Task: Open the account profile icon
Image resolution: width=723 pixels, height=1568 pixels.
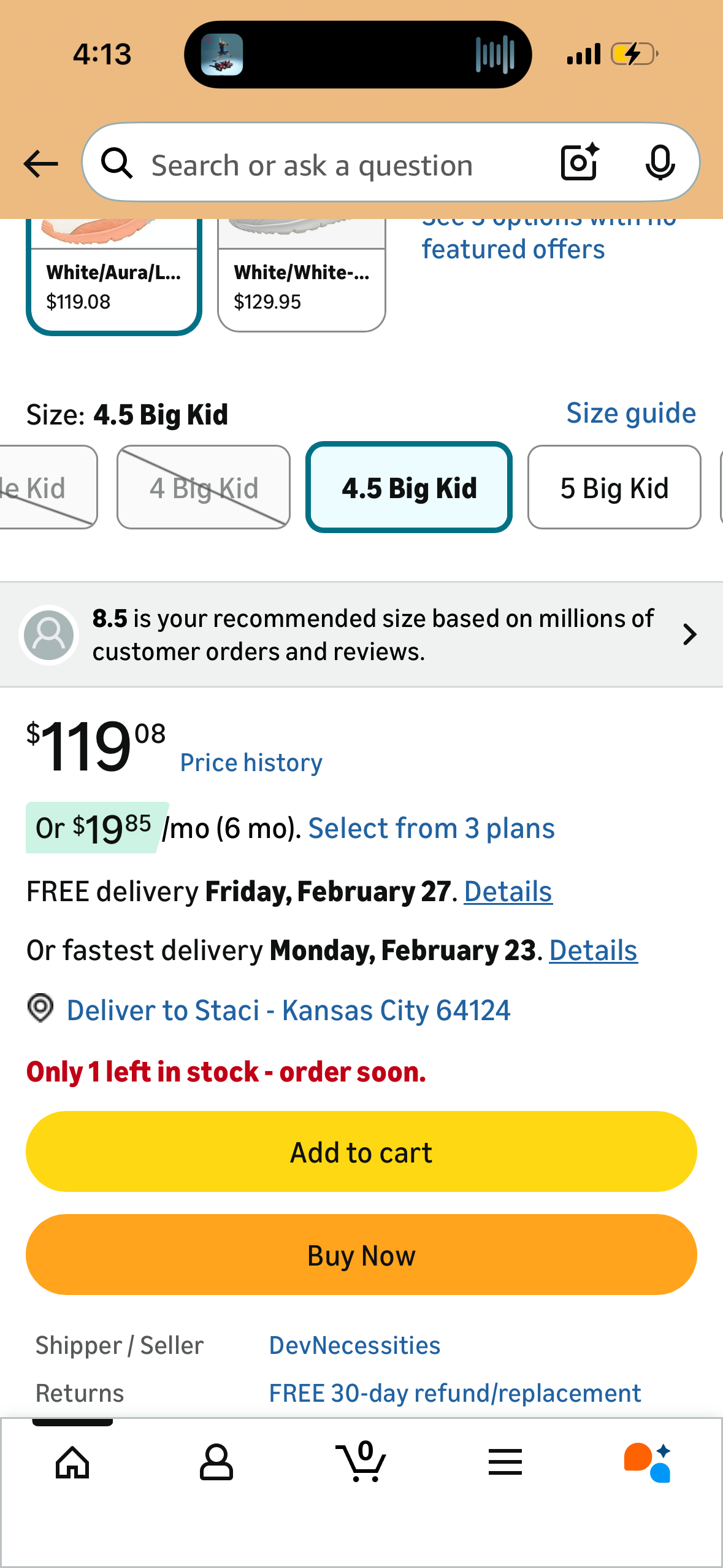Action: 216,1462
